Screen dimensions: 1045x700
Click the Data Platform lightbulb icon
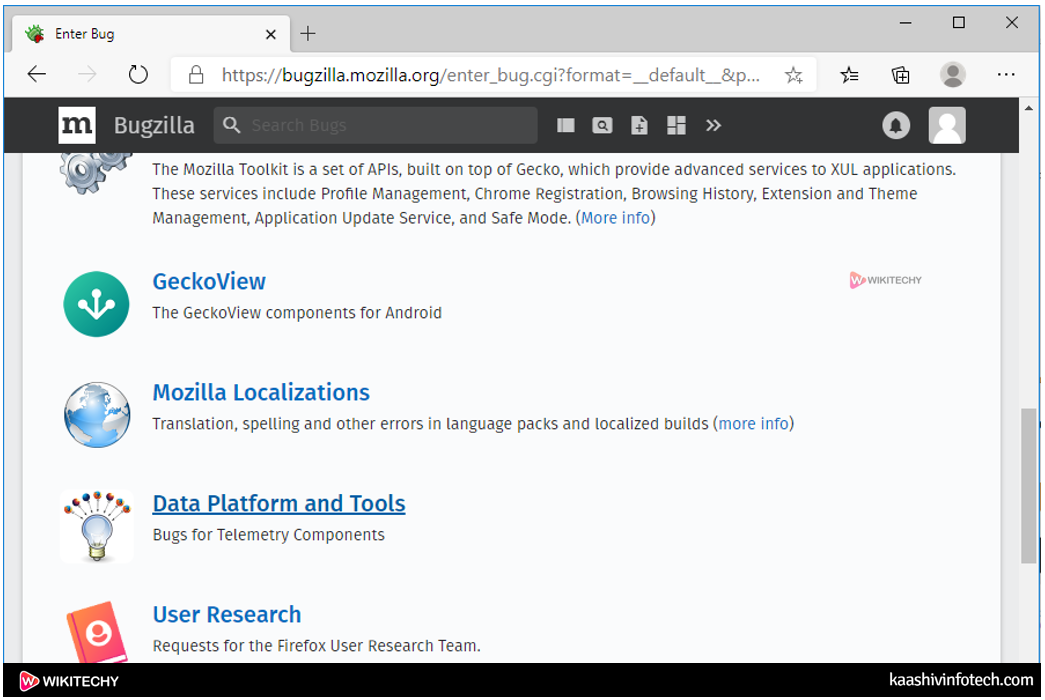coord(97,525)
